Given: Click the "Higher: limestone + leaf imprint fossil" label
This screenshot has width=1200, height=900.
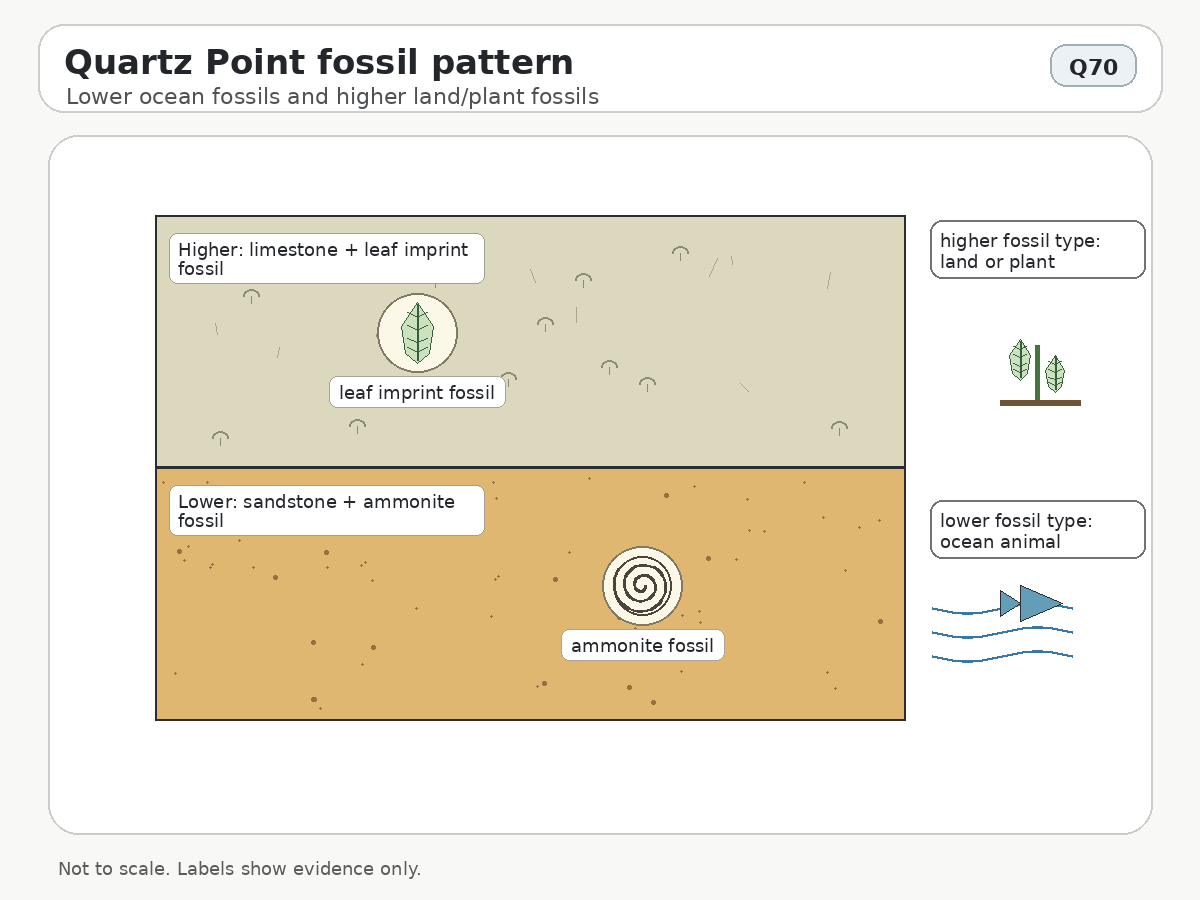Looking at the screenshot, I should pos(327,259).
